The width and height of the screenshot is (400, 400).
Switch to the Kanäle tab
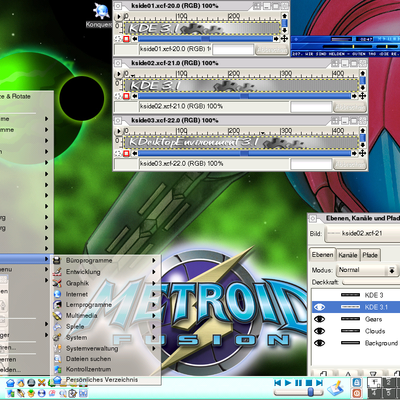[348, 255]
